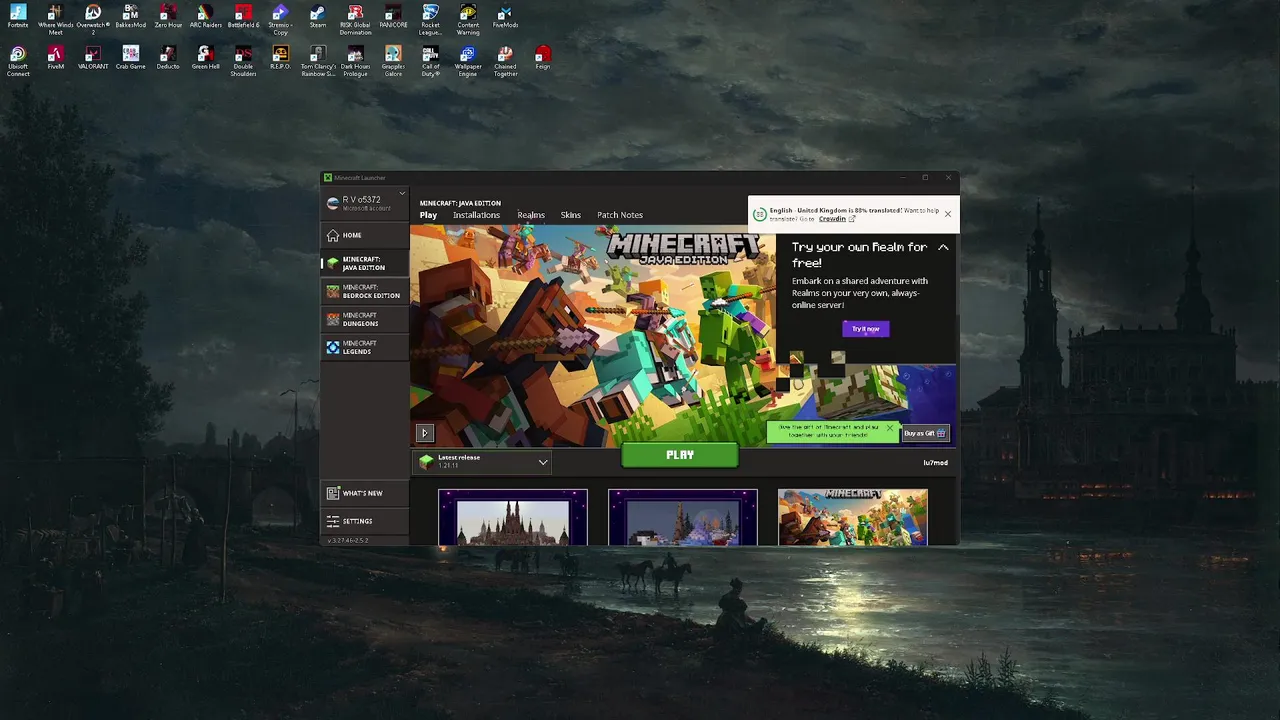Open the Double Shoulders desktop shortcut
Viewport: 1280px width, 720px height.
pos(243,61)
